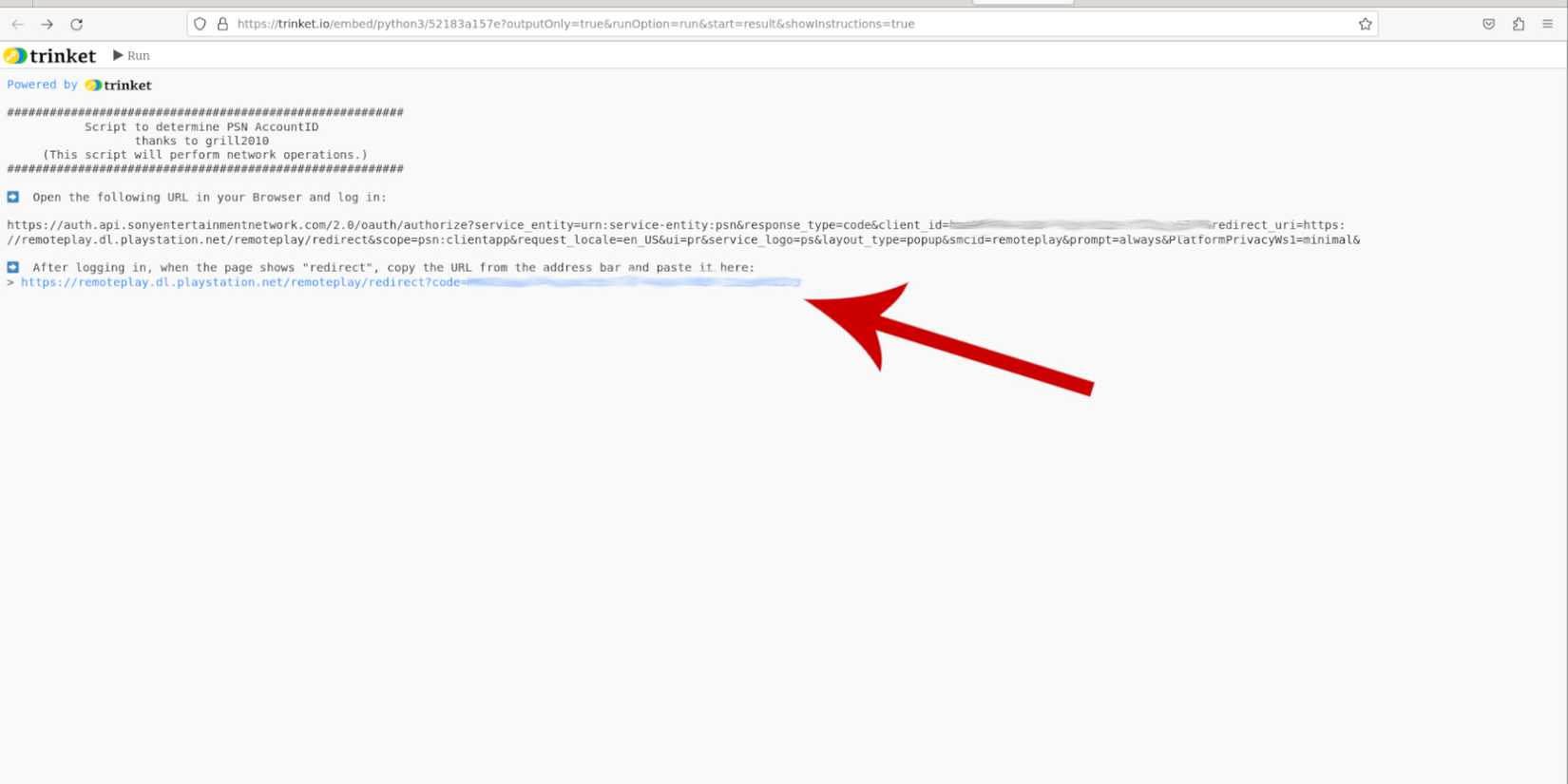Click the trinket logo in the header
Viewport: 1568px width, 784px height.
tap(50, 56)
